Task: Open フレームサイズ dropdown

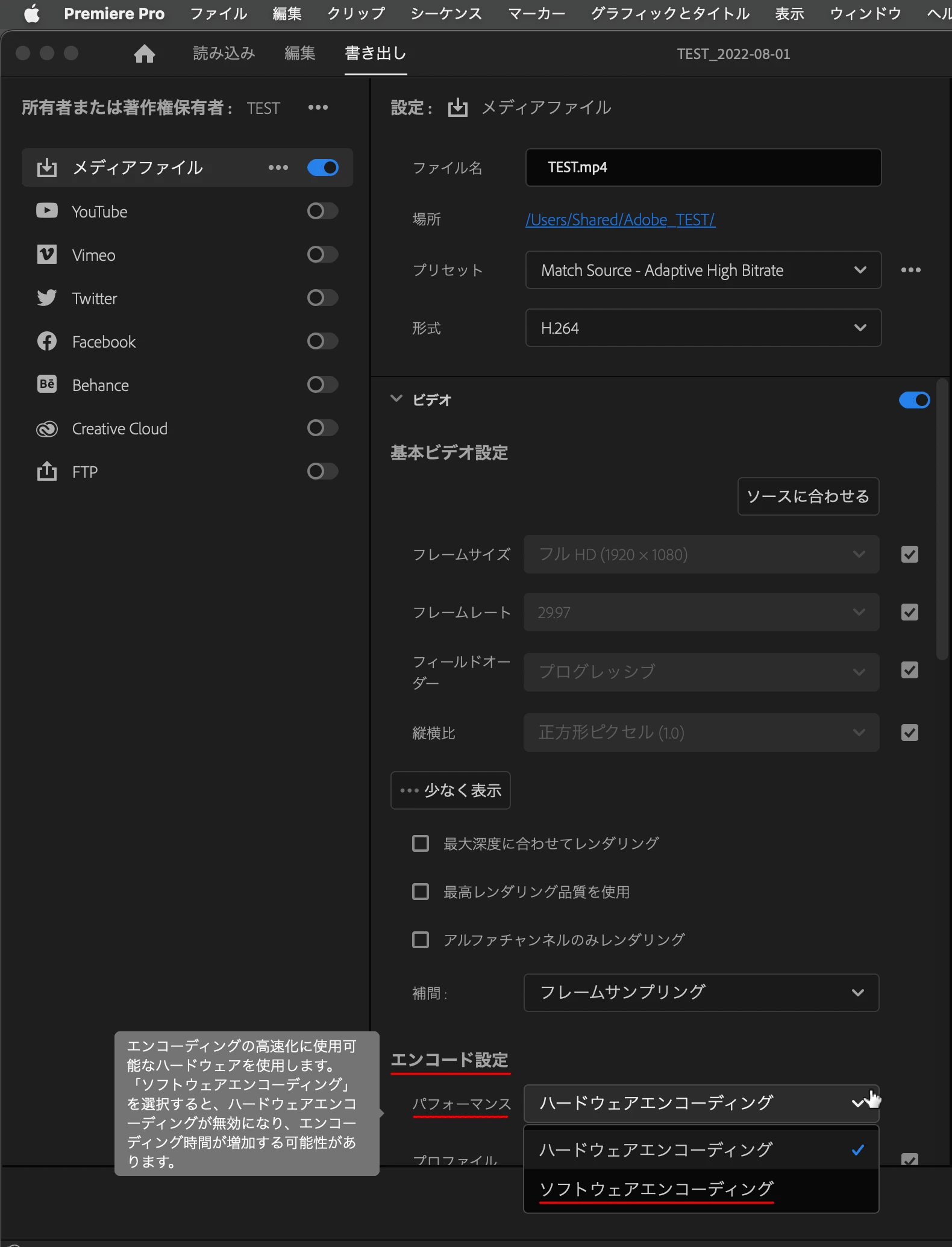Action: coord(701,554)
